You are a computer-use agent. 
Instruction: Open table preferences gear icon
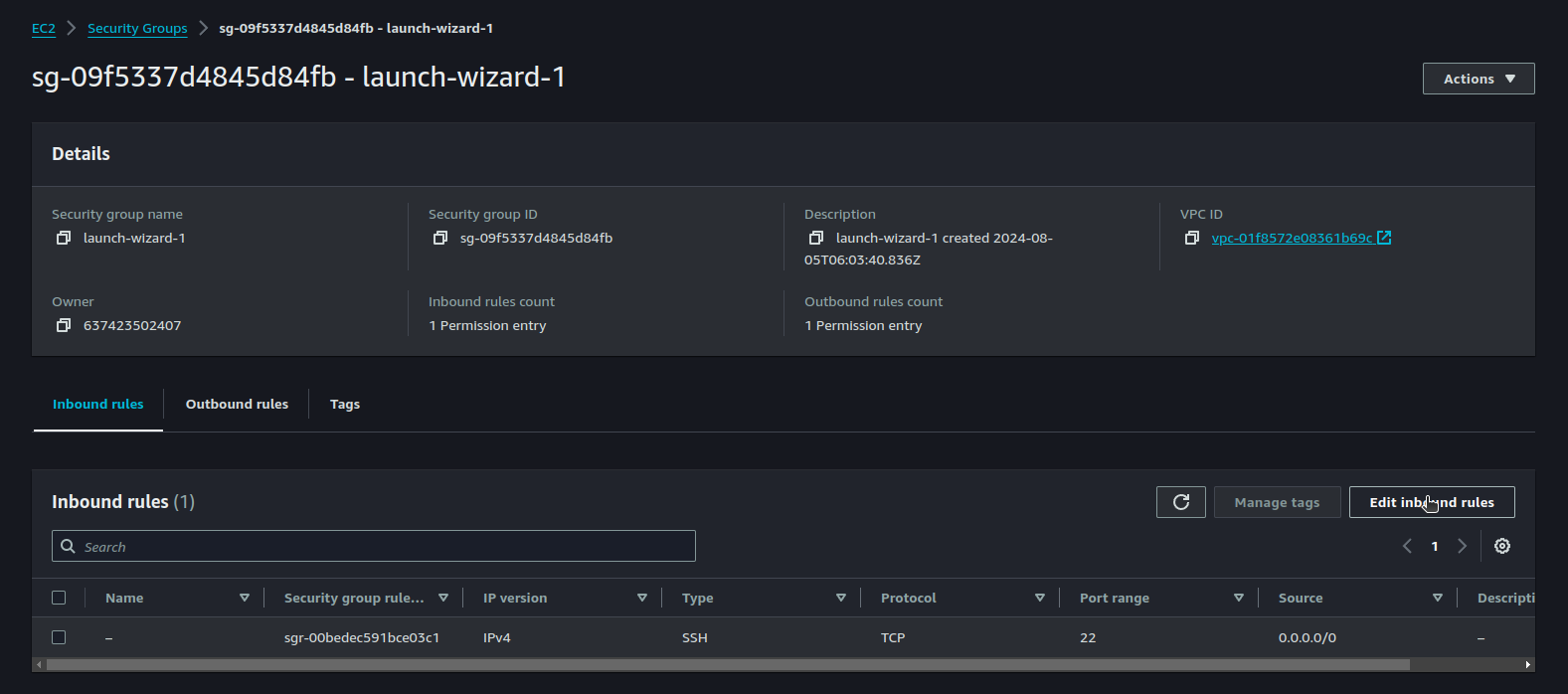1501,546
